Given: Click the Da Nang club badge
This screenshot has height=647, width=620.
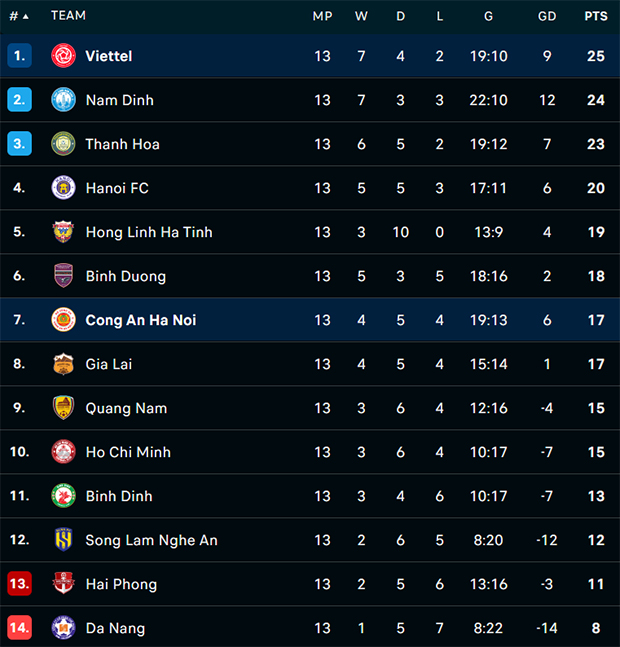Looking at the screenshot, I should click(63, 628).
